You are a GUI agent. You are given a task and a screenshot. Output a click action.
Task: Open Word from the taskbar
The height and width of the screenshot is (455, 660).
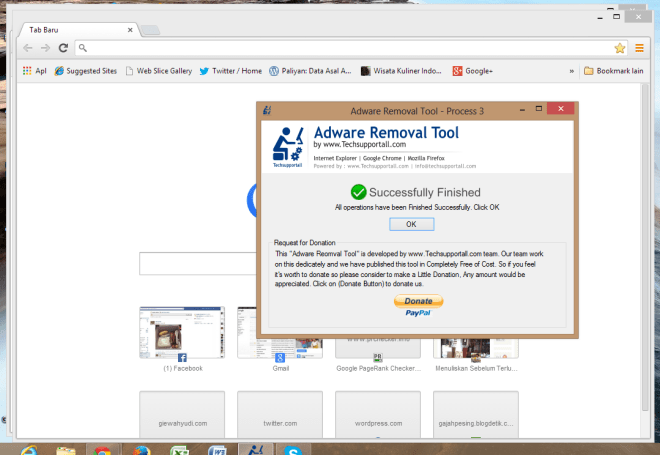tap(217, 450)
